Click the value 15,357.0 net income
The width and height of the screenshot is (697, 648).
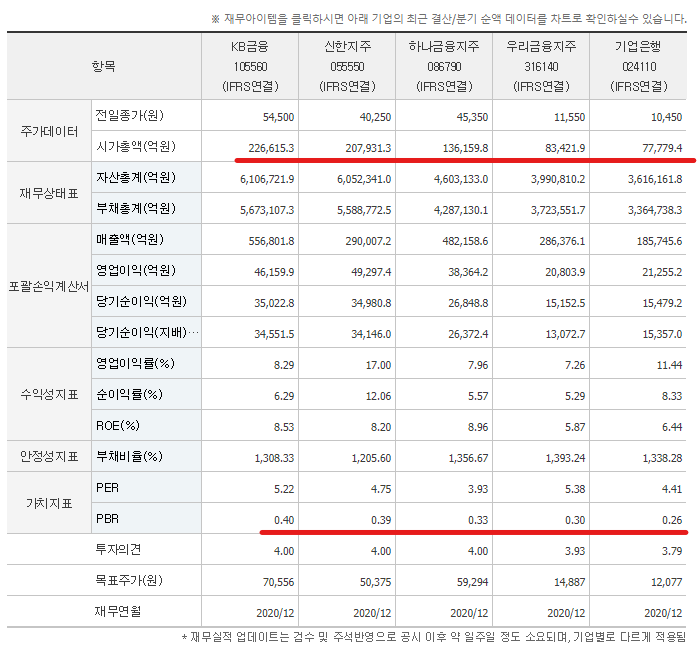click(x=662, y=334)
